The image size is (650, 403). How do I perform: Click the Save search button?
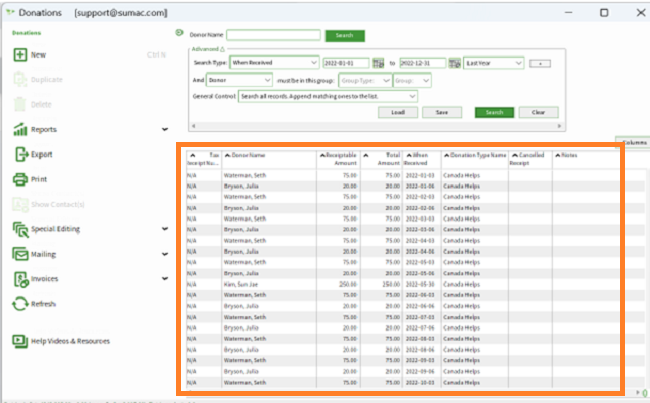[x=442, y=112]
